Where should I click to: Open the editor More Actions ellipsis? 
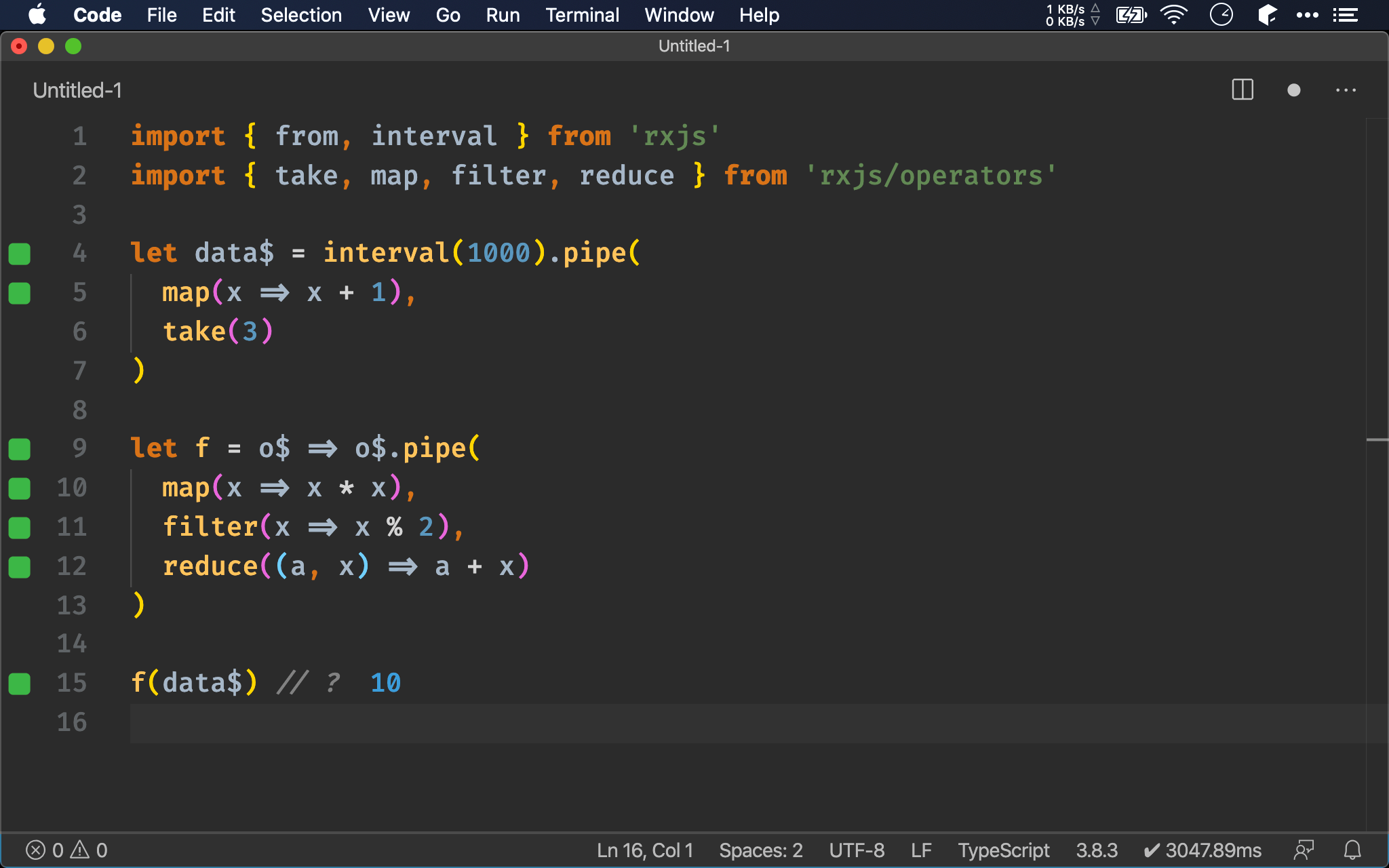[1346, 90]
